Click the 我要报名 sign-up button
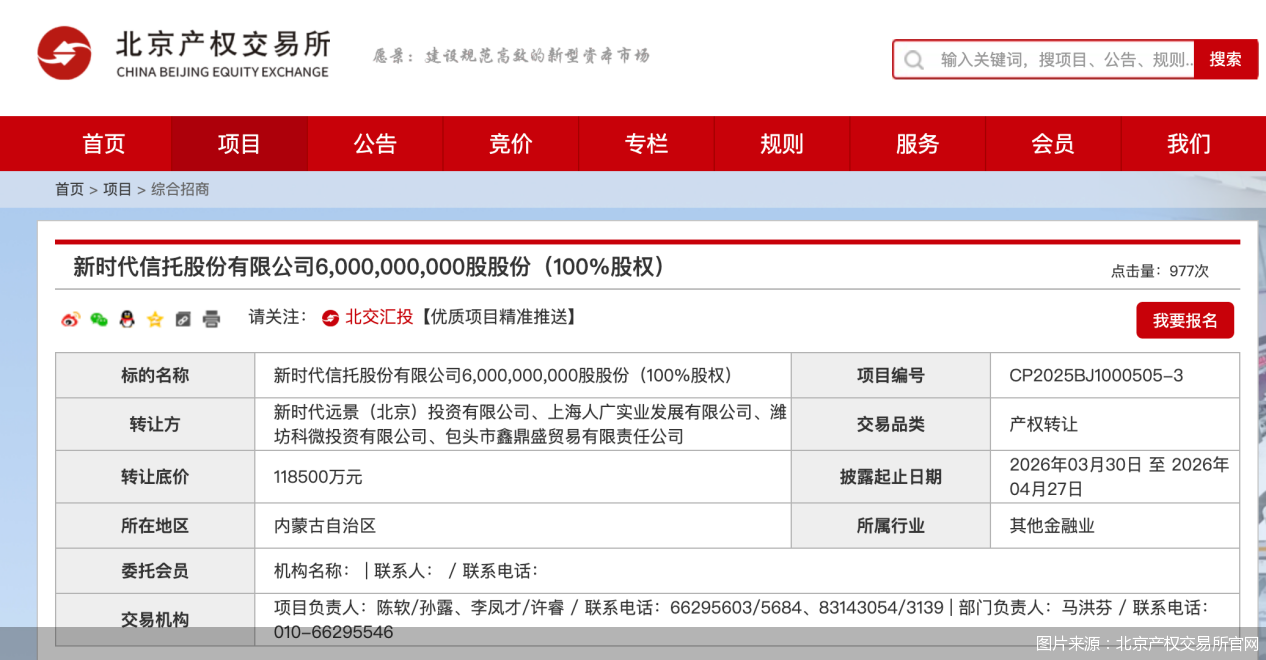The width and height of the screenshot is (1266, 660). 1185,320
